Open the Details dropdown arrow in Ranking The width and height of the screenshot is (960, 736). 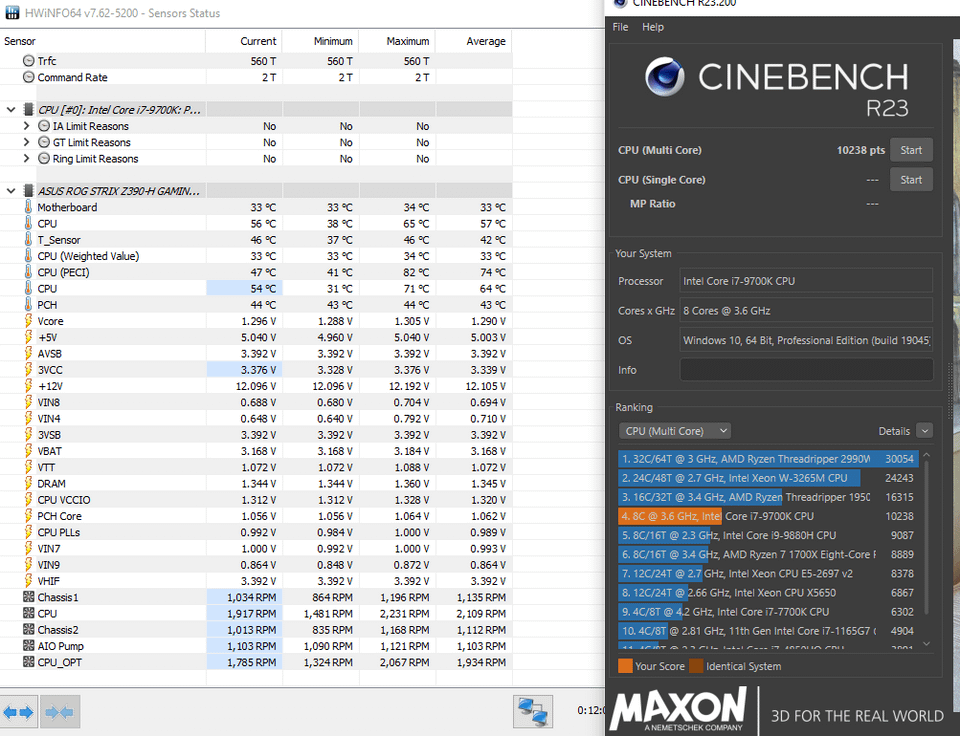(x=924, y=431)
